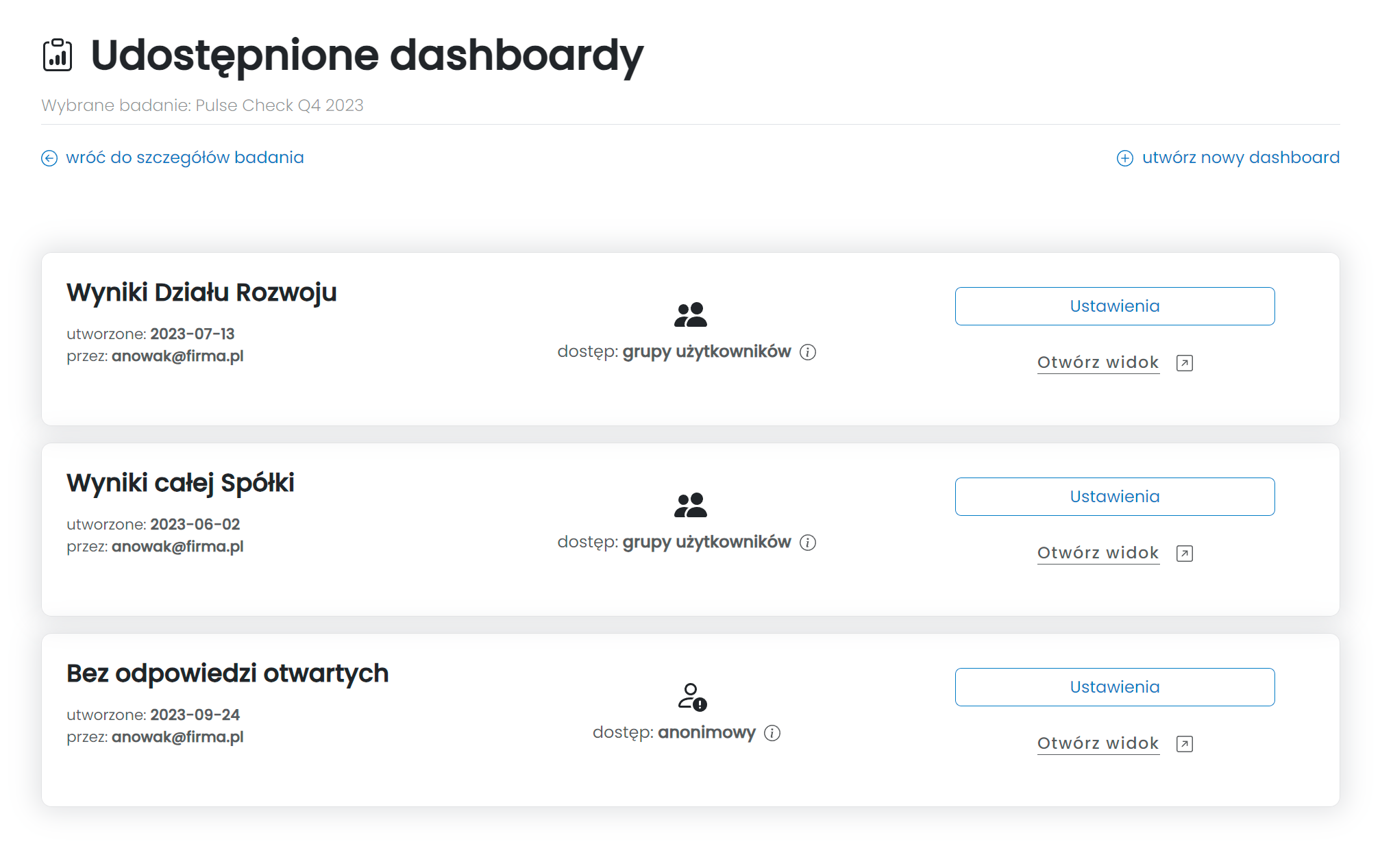Click 'Otwórz widok' for Bez odpowiedzi otwartych
1380x868 pixels.
[x=1098, y=743]
